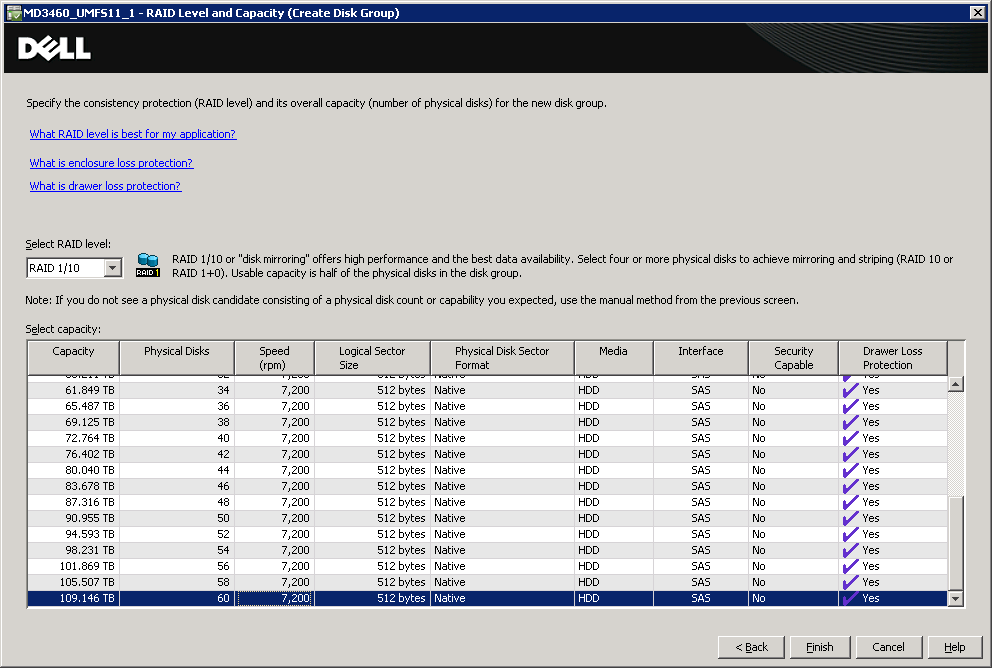992x668 pixels.
Task: Click the Drawer Loss Protection column header
Action: (x=892, y=358)
